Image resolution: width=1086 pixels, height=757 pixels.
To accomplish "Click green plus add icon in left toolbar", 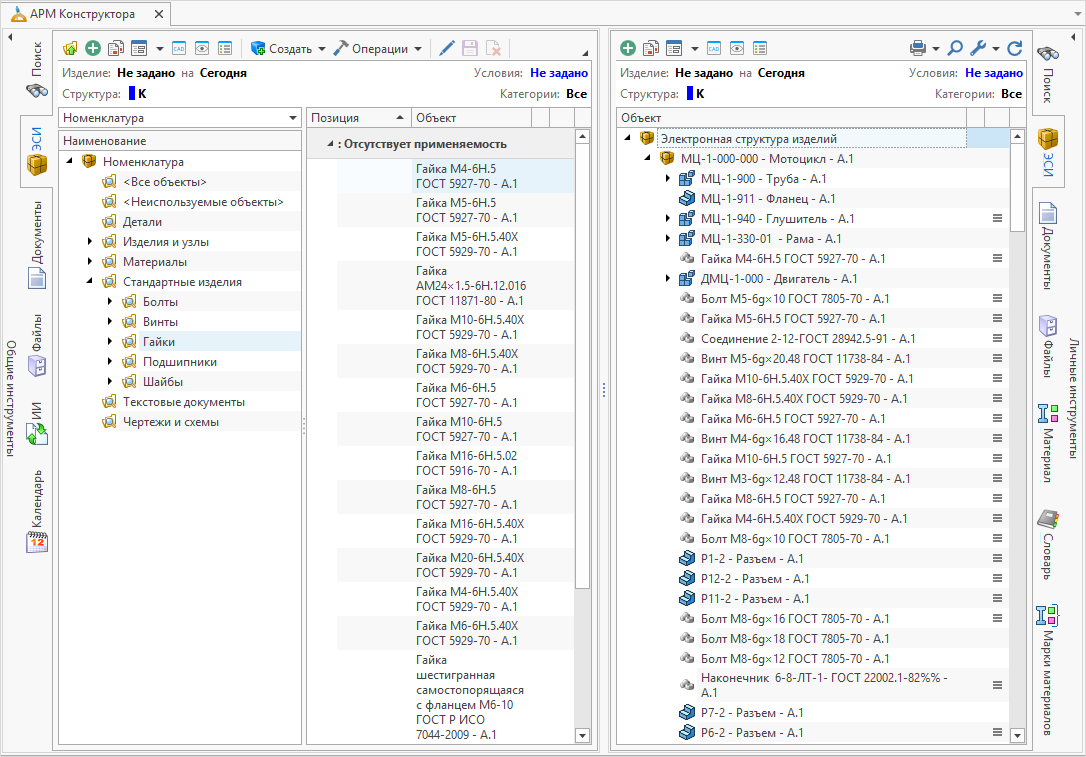I will [93, 48].
